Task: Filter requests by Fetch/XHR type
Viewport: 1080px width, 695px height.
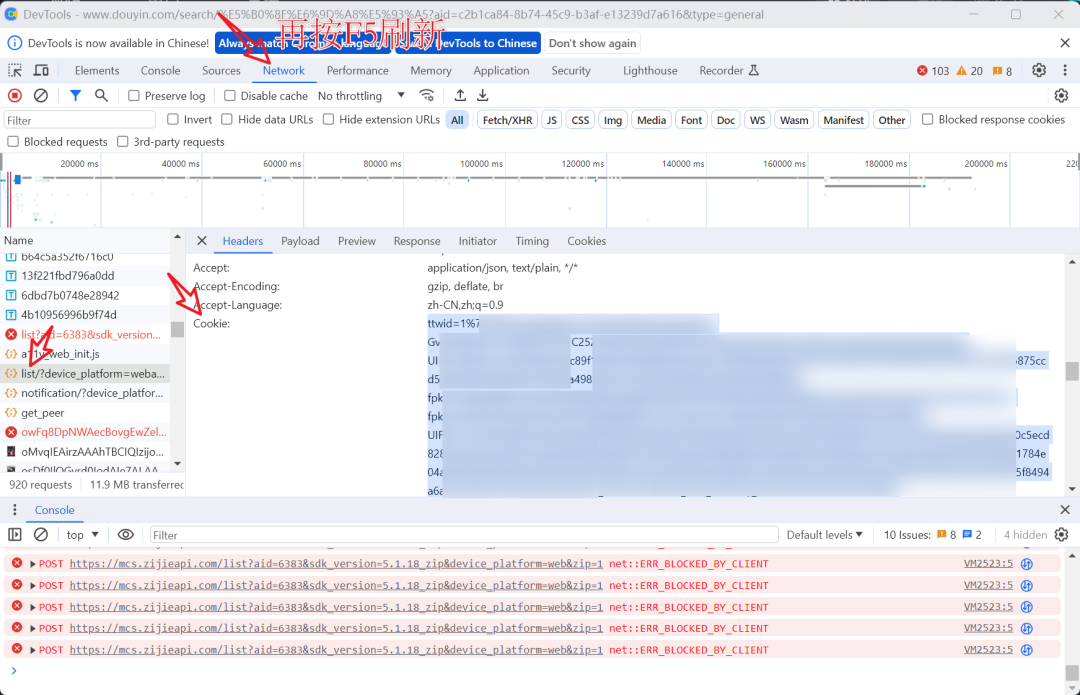Action: pos(507,120)
